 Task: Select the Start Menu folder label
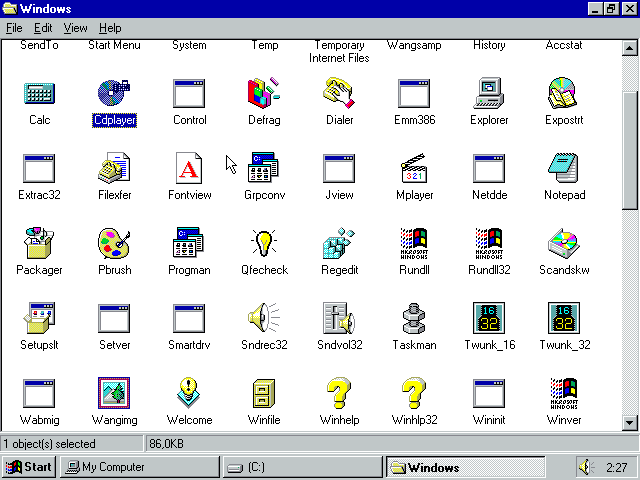click(114, 45)
